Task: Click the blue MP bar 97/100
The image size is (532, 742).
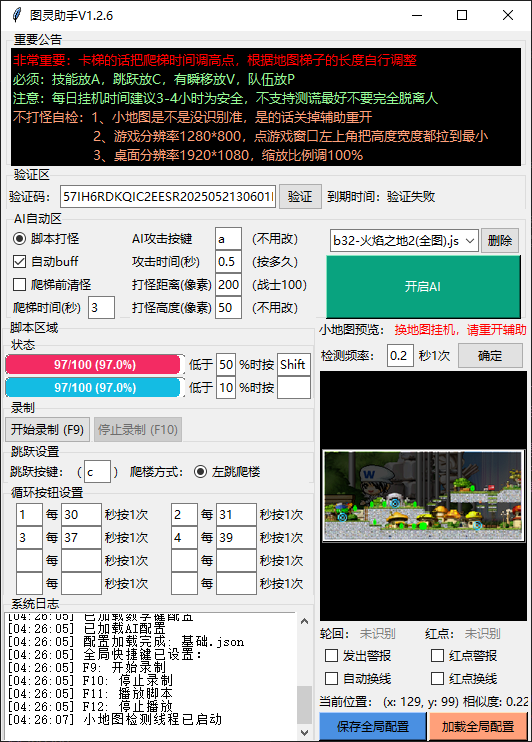Action: click(x=94, y=387)
